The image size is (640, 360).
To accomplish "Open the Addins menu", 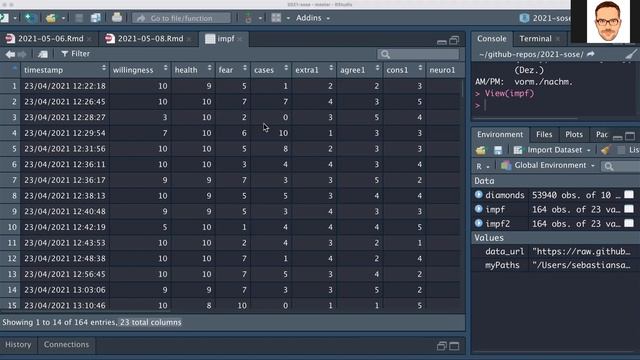I will pyautogui.click(x=313, y=18).
